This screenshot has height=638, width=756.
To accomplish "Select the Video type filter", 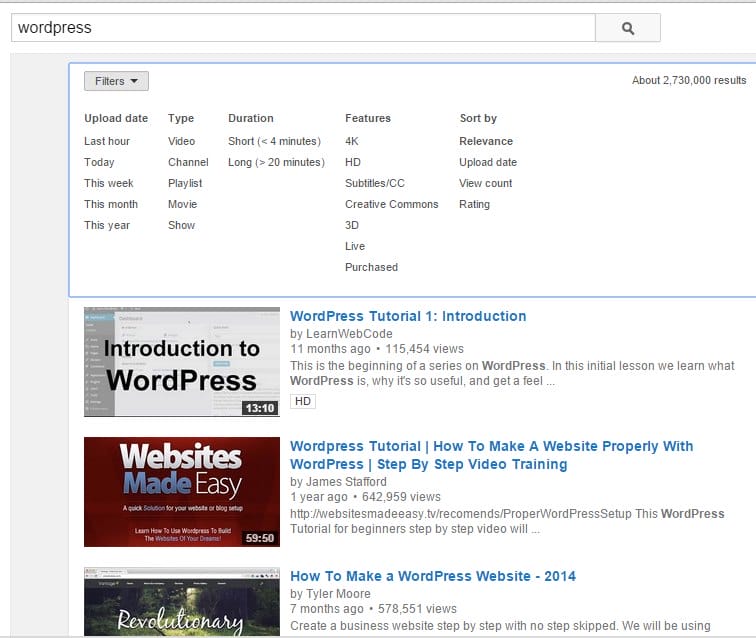I will tap(181, 141).
